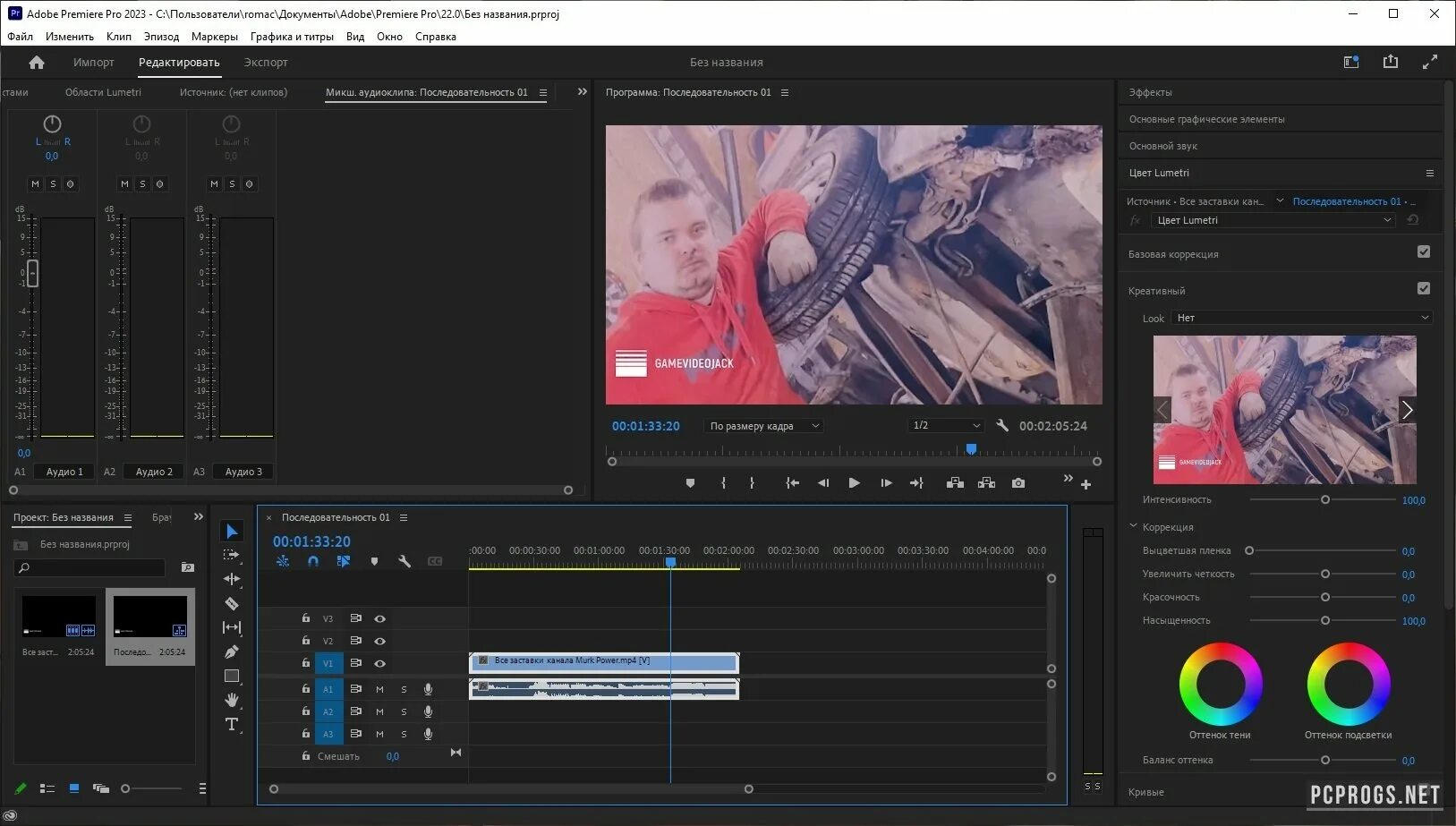Open Области Lumetri tab

coord(103,92)
